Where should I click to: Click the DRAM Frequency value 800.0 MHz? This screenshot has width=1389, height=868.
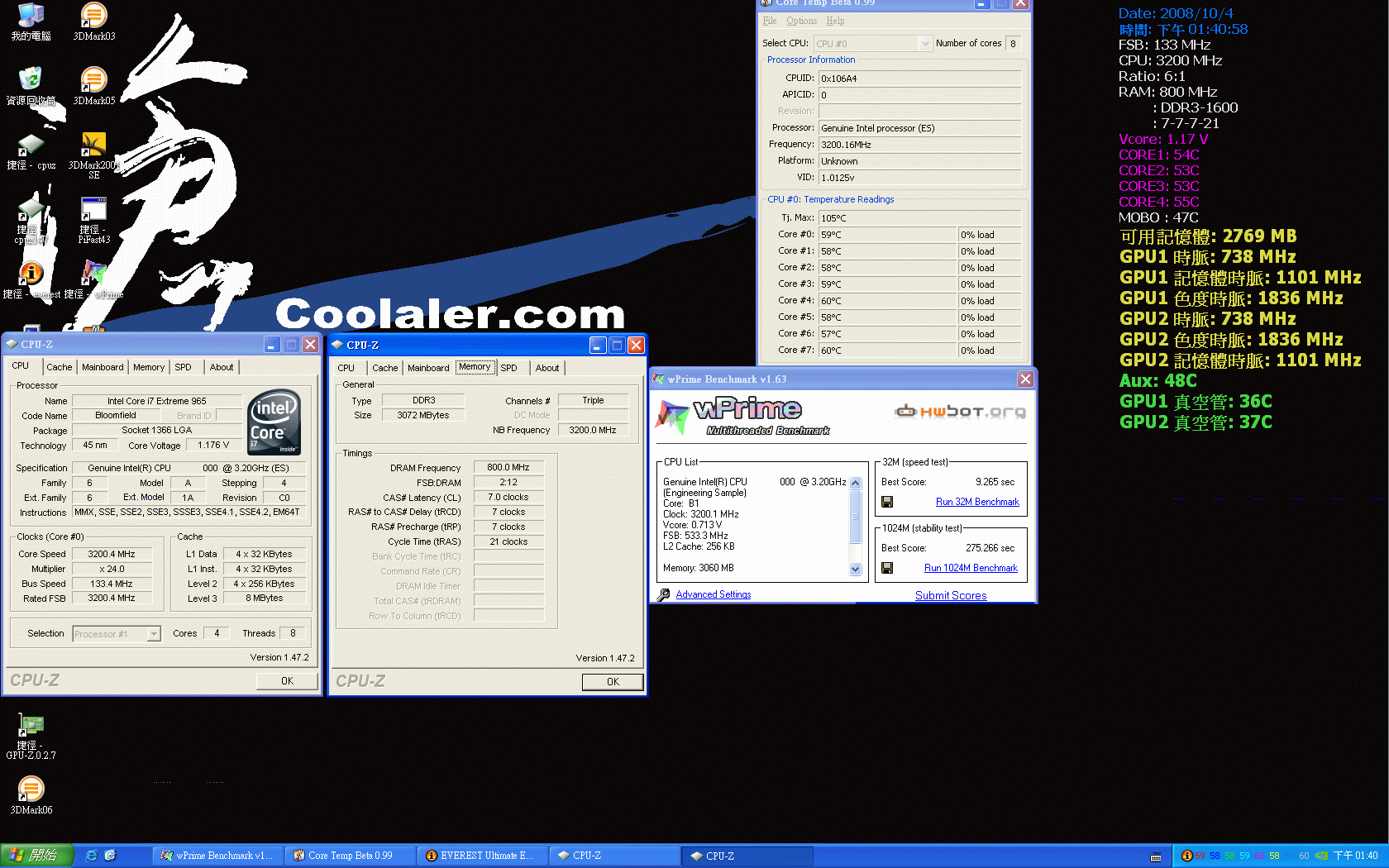[x=508, y=467]
